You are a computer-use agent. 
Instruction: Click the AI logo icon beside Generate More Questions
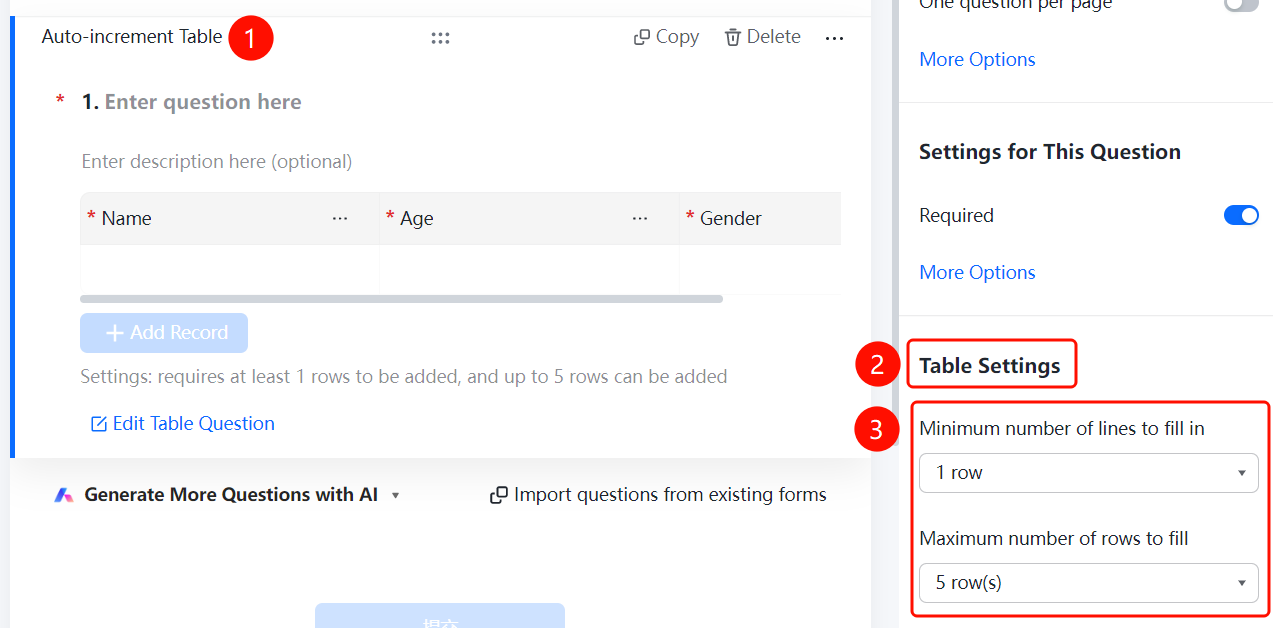pos(64,495)
